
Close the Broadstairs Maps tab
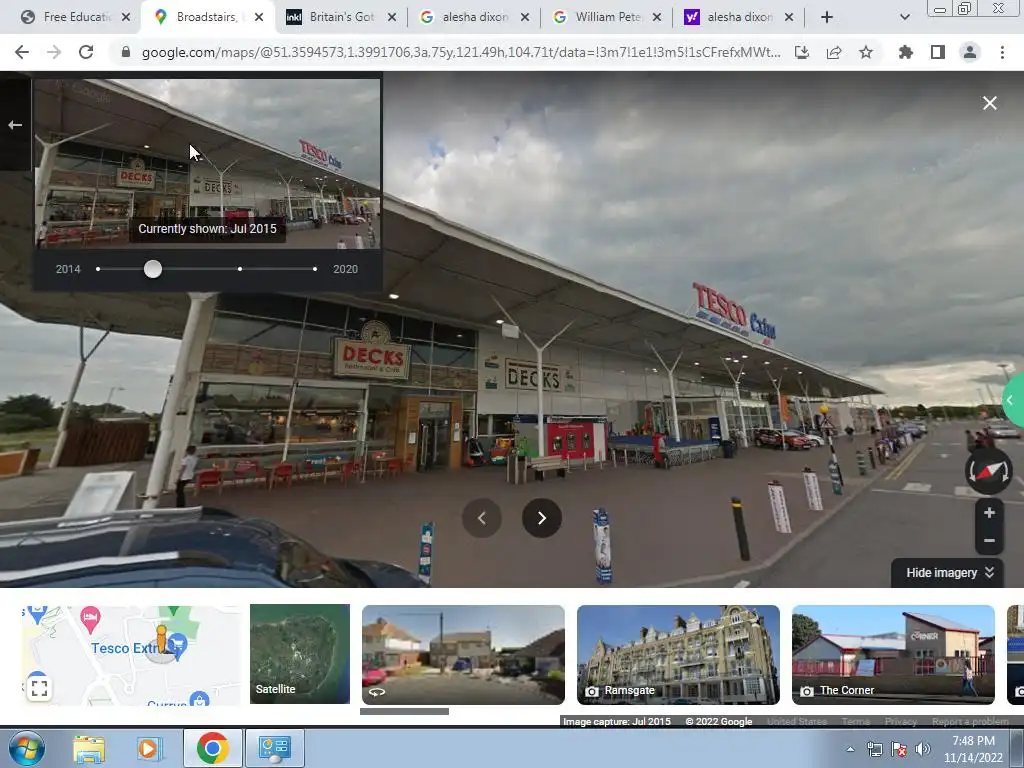pos(259,17)
